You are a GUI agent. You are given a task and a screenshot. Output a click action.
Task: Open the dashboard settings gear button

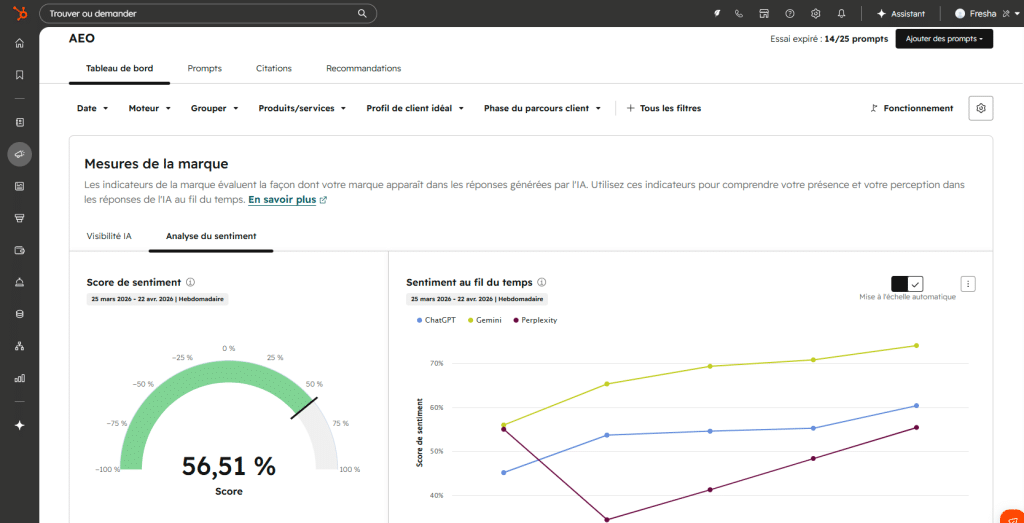980,108
